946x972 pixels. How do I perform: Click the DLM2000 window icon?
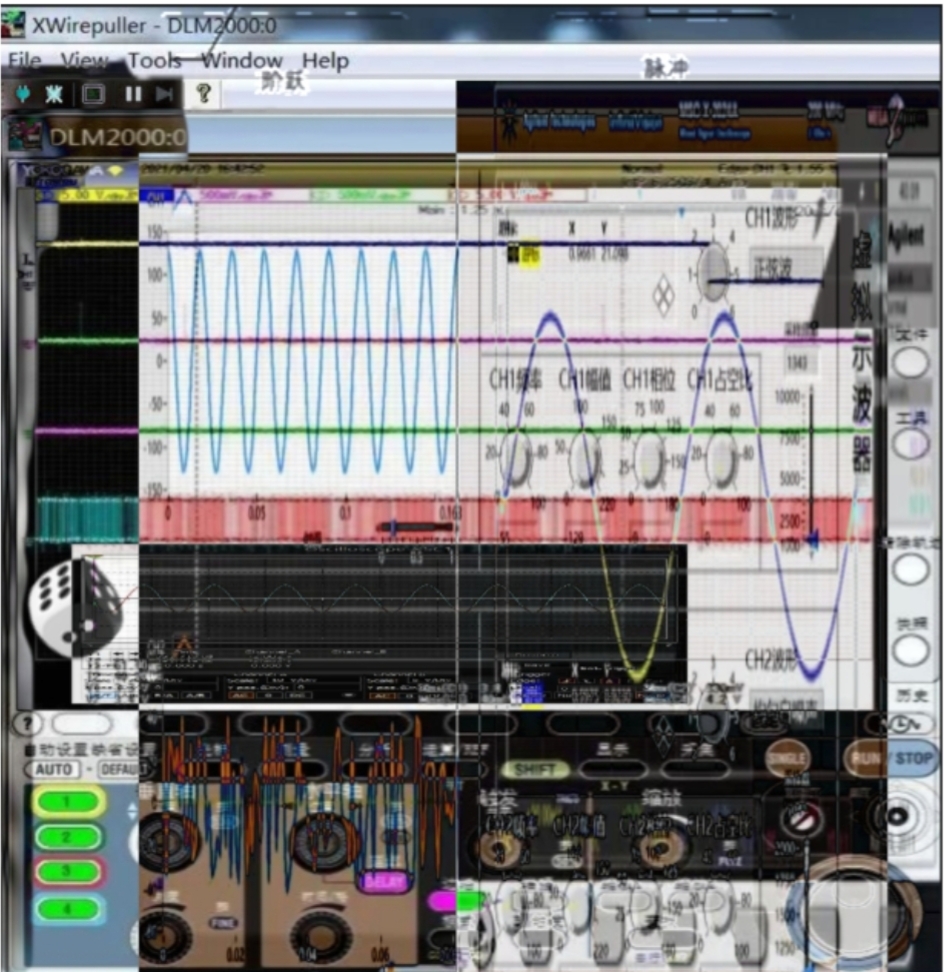click(23, 134)
